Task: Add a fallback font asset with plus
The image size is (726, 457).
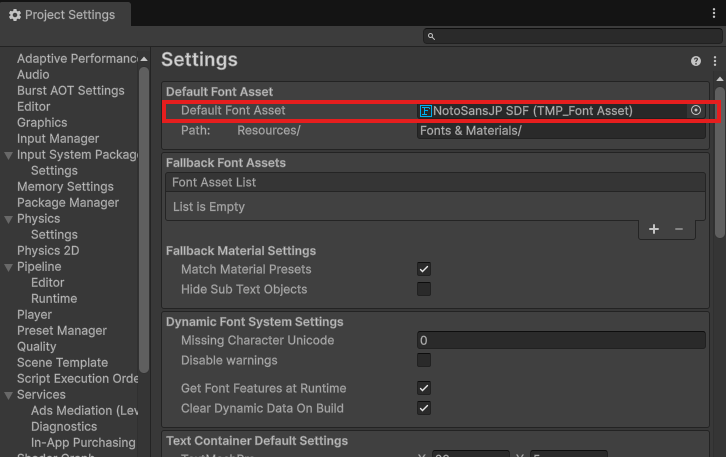Action: pos(653,229)
